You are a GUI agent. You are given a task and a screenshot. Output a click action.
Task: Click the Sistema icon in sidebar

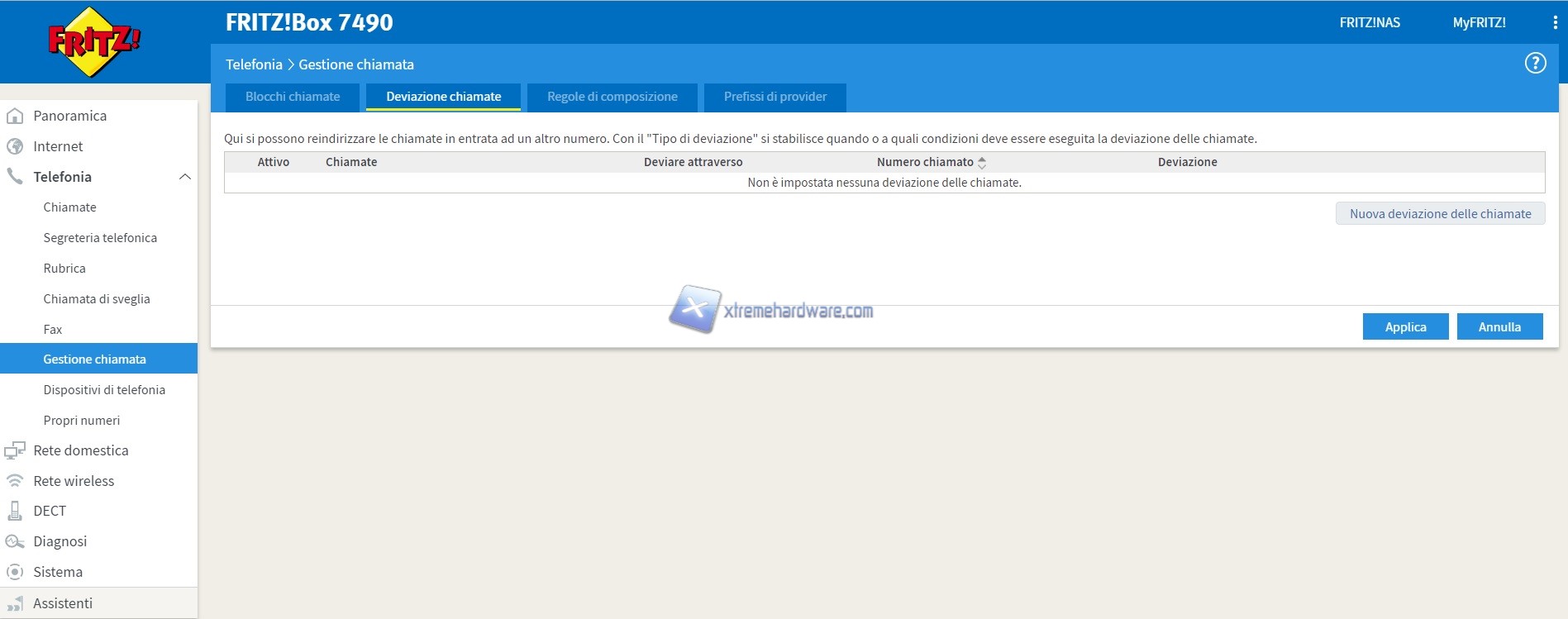(x=15, y=572)
